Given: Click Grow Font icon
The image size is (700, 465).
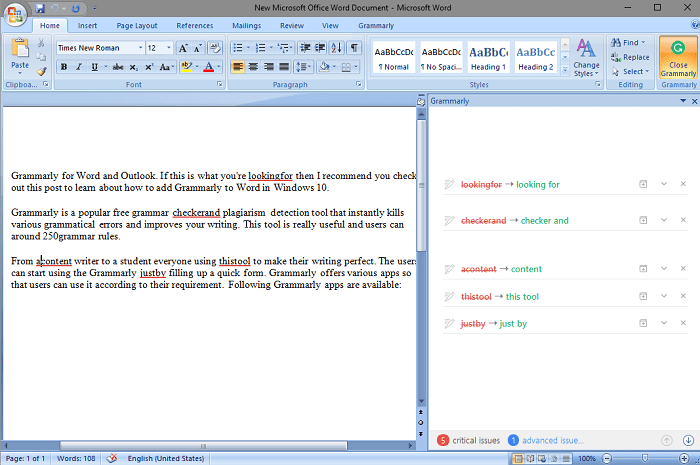Looking at the screenshot, I should [x=183, y=48].
